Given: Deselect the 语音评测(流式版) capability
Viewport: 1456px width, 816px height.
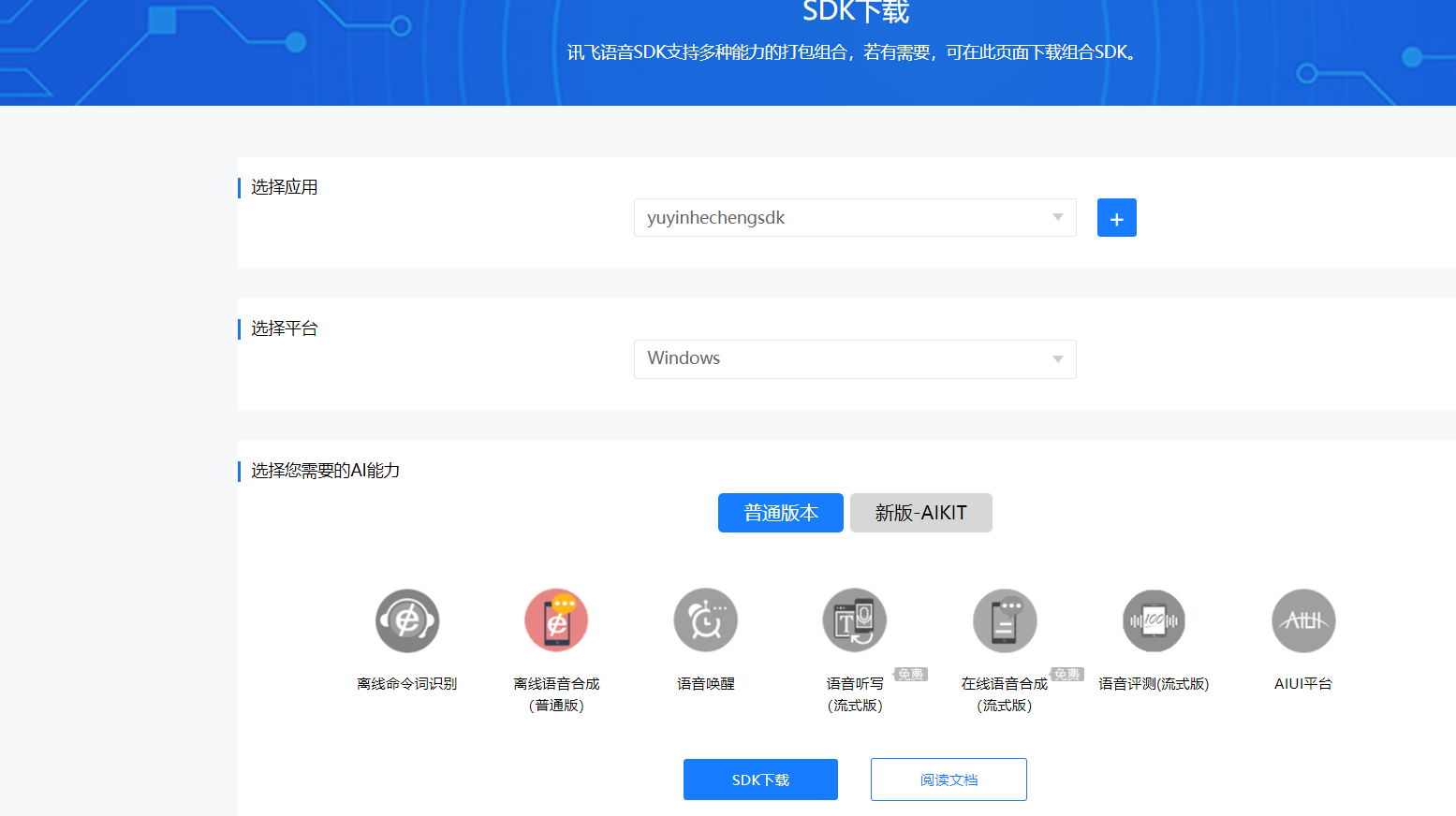Looking at the screenshot, I should coord(1154,619).
